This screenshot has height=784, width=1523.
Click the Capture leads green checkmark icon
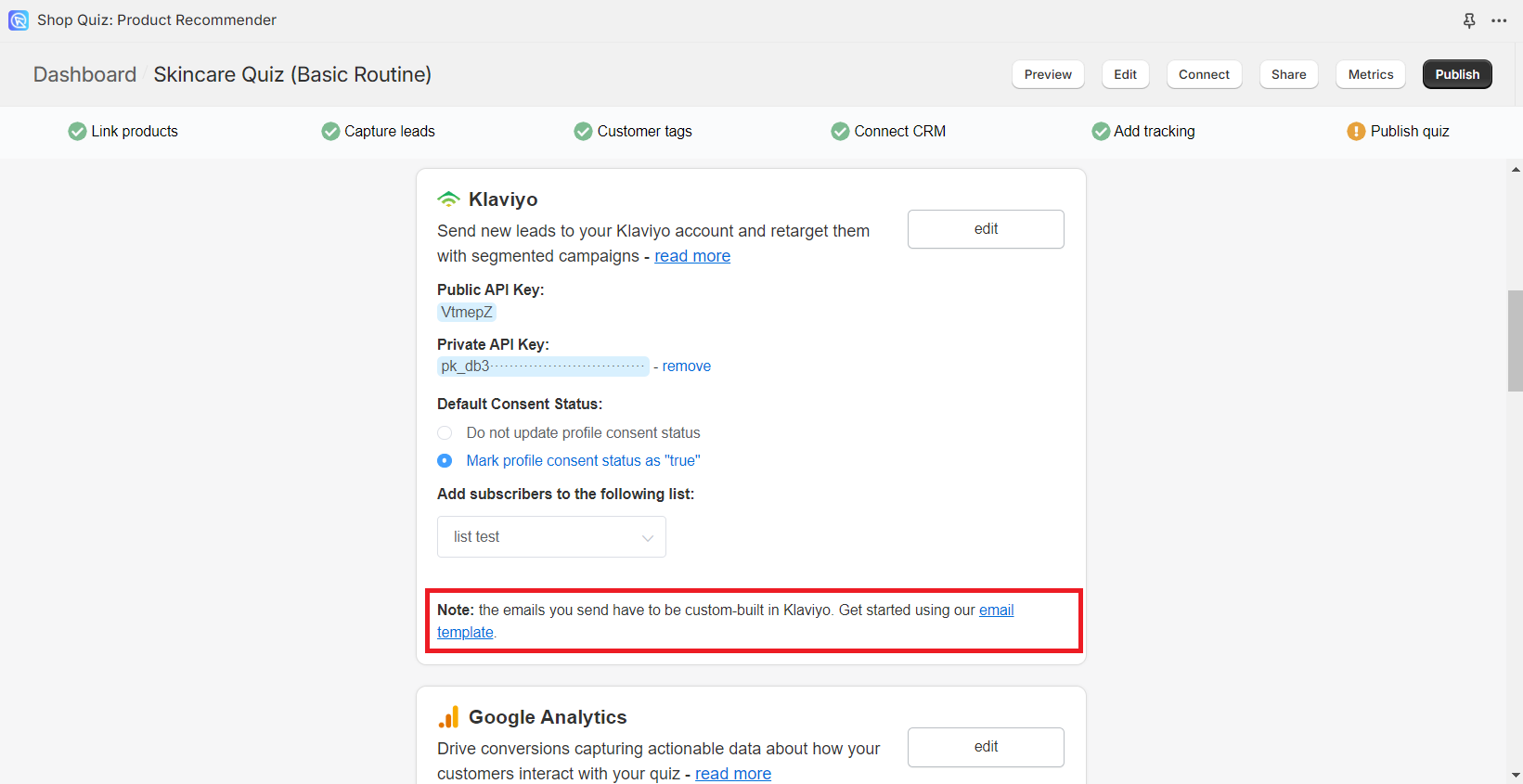[x=330, y=132]
